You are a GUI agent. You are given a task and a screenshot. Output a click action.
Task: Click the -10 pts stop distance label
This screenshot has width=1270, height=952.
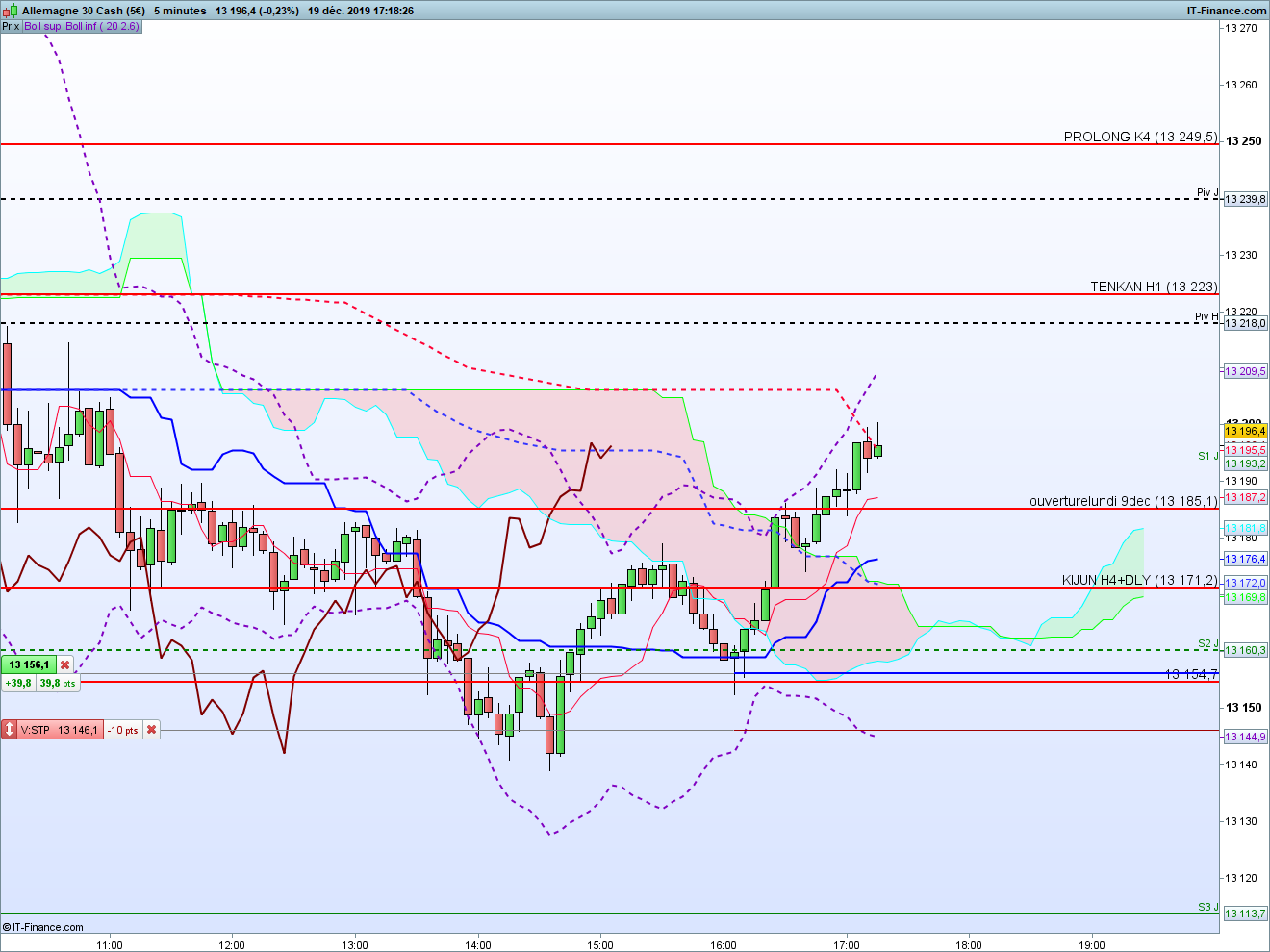point(123,730)
